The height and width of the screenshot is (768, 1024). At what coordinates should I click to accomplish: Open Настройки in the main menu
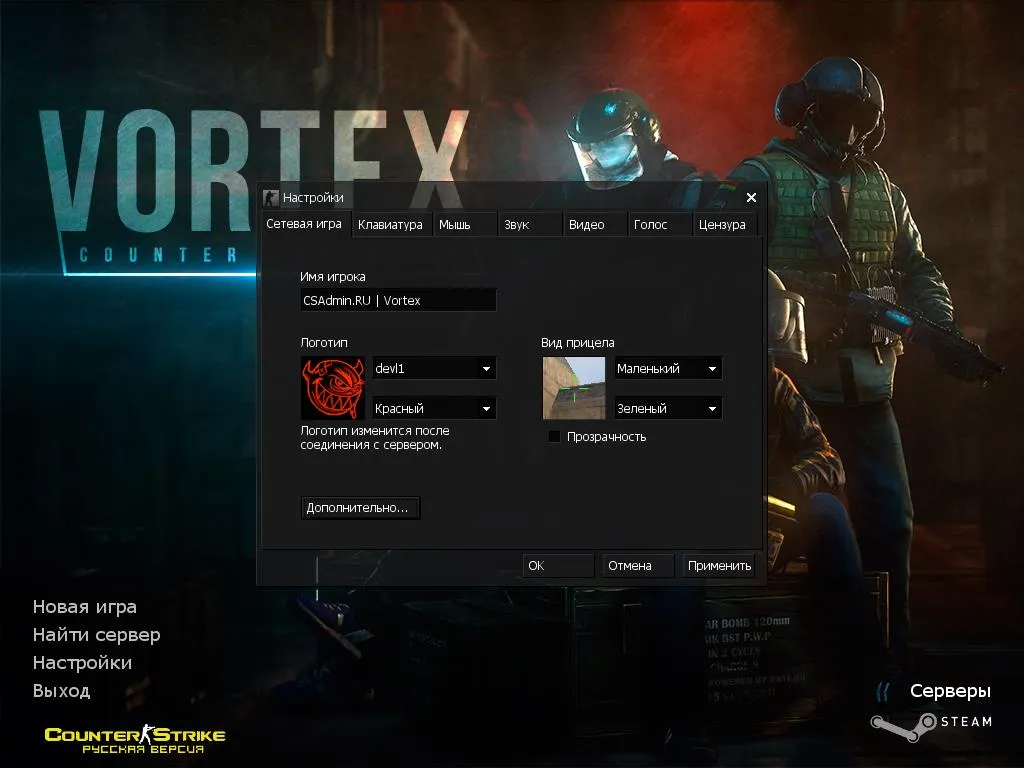(82, 663)
